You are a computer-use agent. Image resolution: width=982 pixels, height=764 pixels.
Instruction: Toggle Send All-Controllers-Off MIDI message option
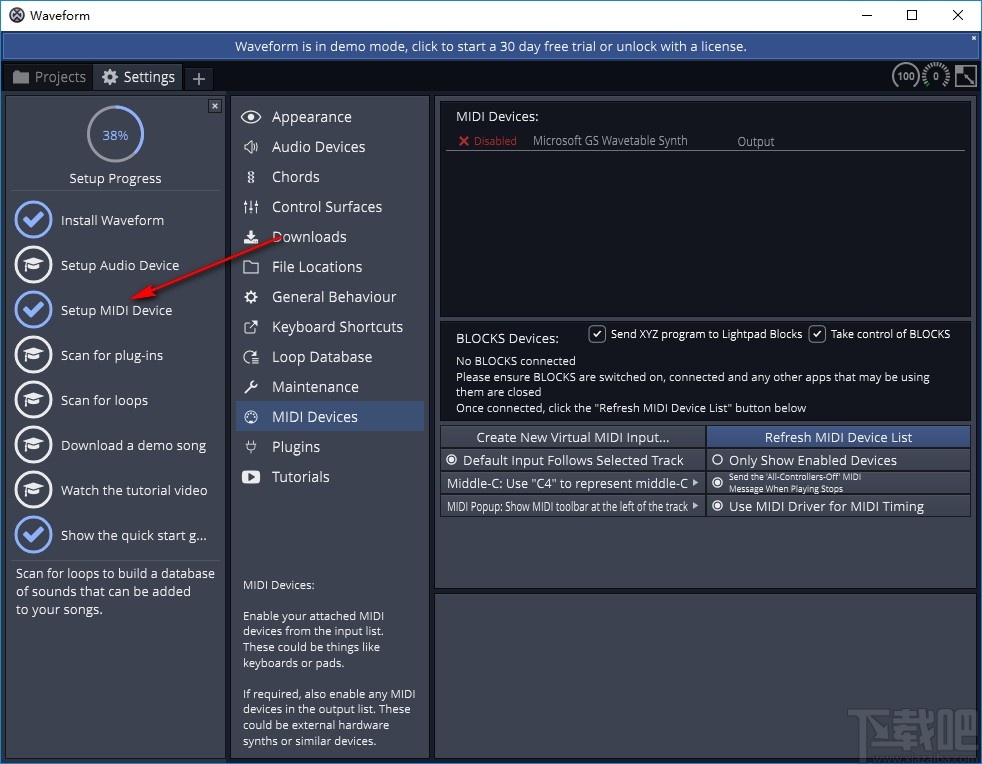point(839,483)
